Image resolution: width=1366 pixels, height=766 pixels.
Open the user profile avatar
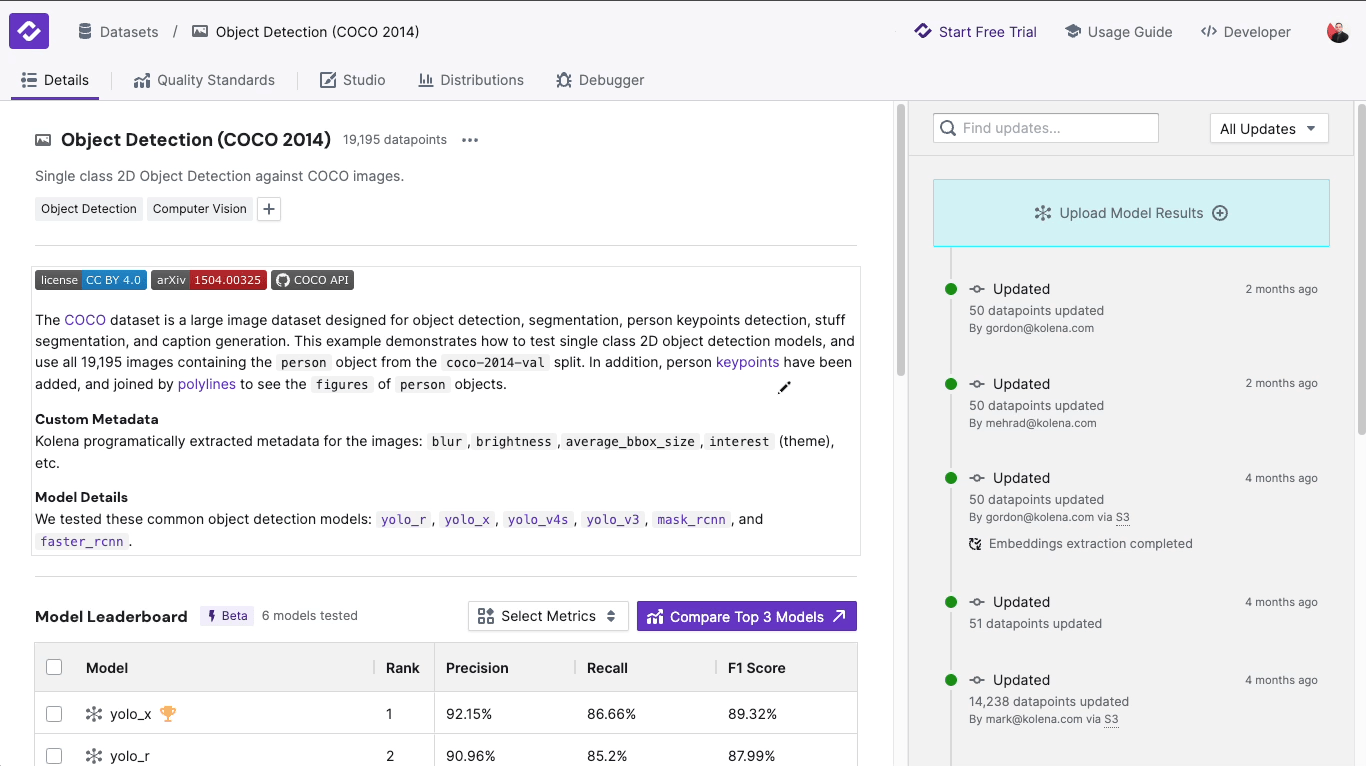pos(1337,32)
